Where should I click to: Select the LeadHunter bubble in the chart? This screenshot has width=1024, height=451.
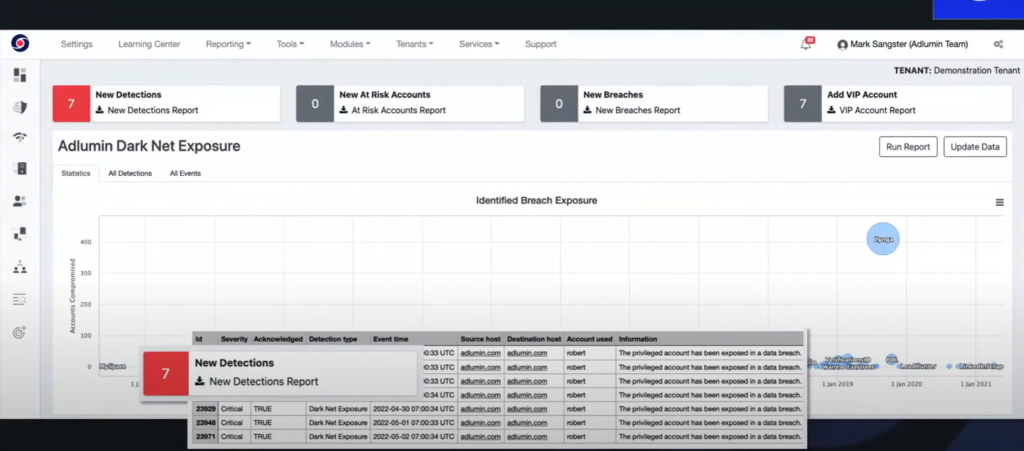(918, 367)
